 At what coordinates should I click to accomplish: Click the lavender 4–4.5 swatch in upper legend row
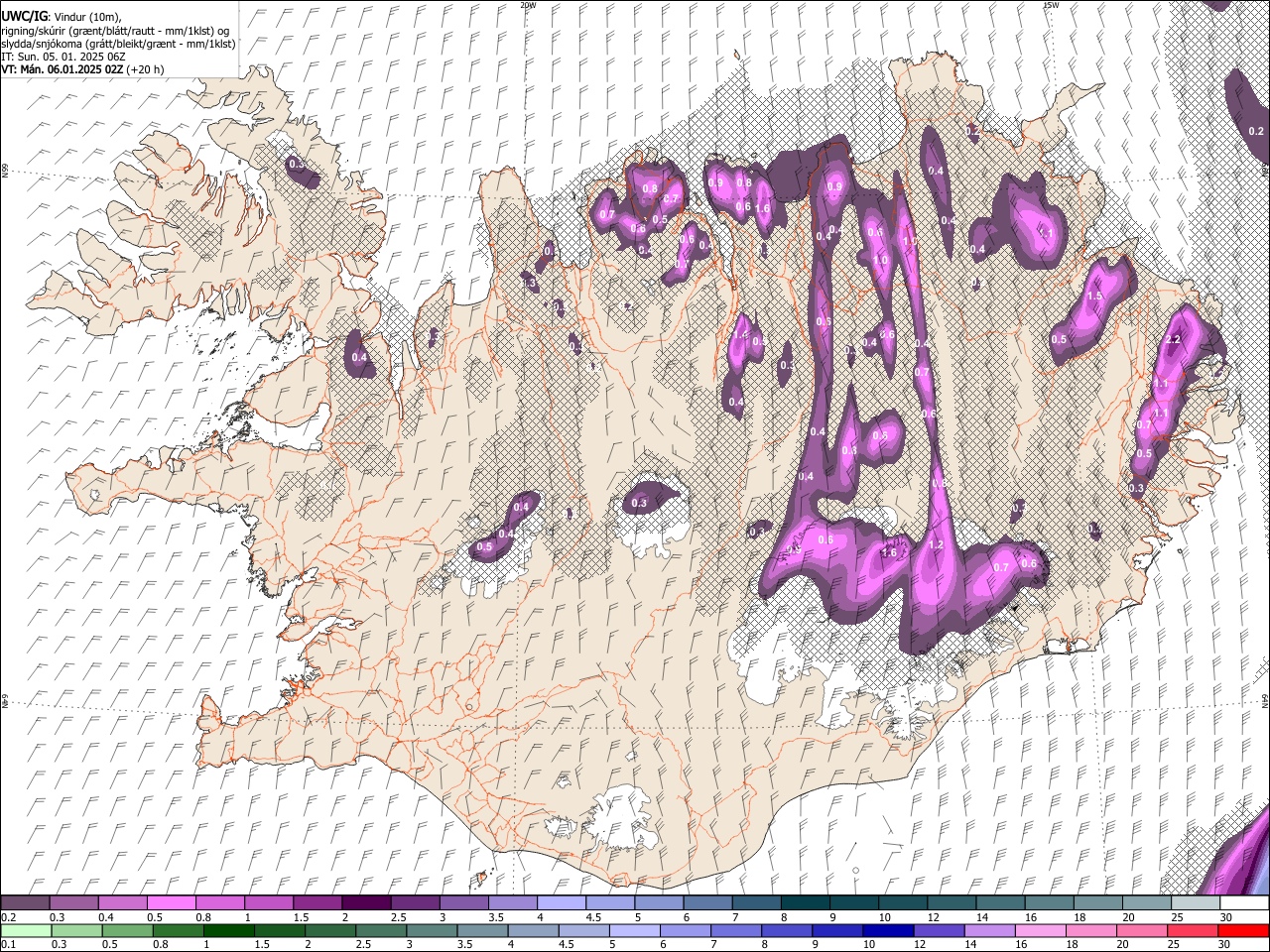pos(561,903)
